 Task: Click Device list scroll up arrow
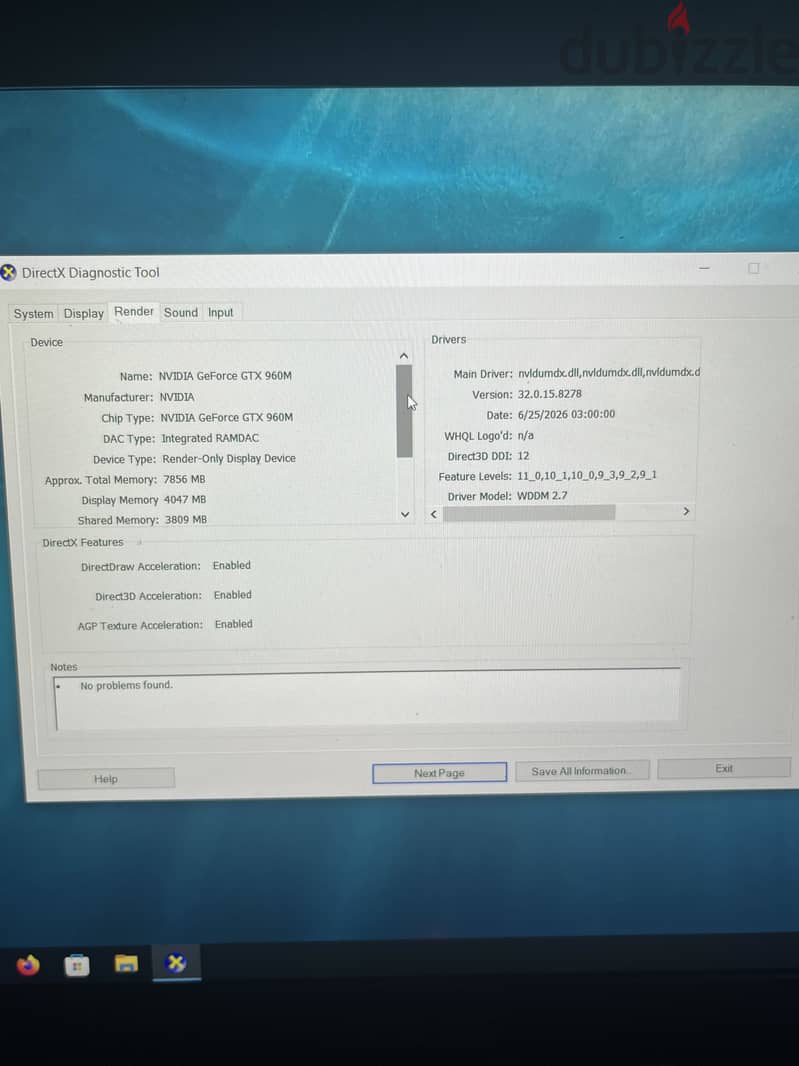[404, 356]
